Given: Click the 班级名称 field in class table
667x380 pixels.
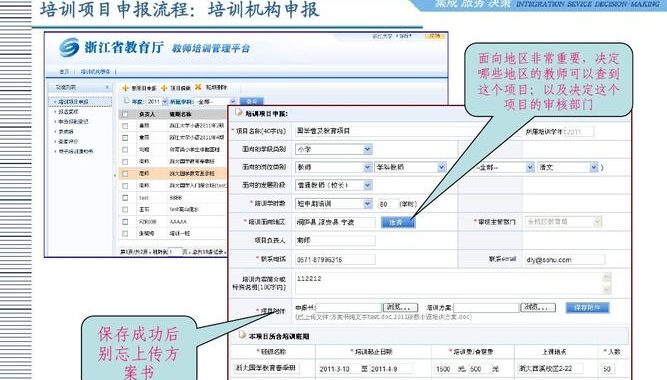Looking at the screenshot, I should click(x=267, y=368).
